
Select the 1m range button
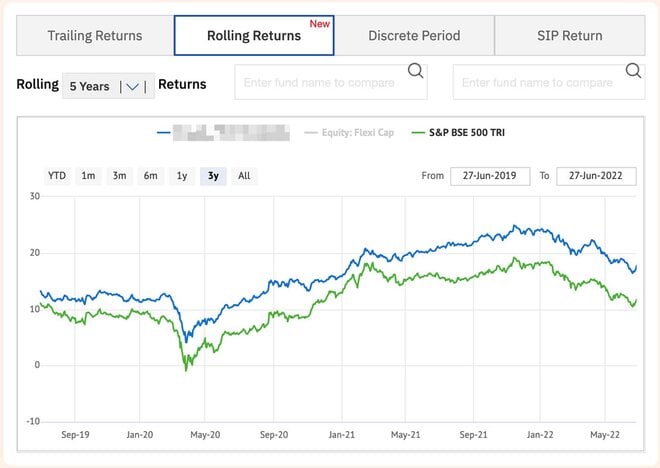pyautogui.click(x=89, y=176)
